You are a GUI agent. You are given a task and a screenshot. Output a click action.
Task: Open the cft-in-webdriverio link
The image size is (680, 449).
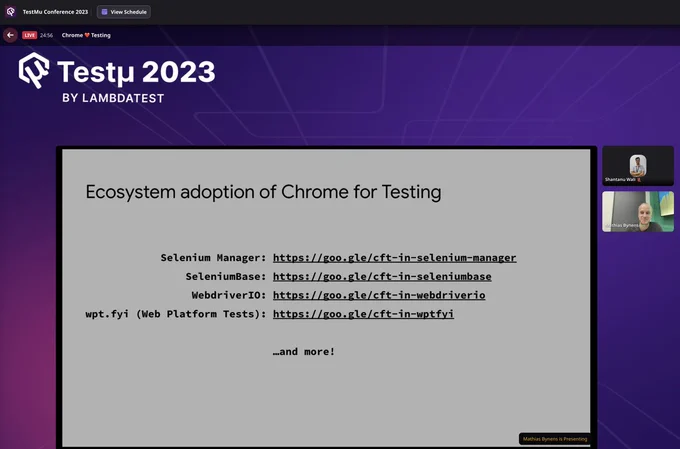tap(379, 295)
